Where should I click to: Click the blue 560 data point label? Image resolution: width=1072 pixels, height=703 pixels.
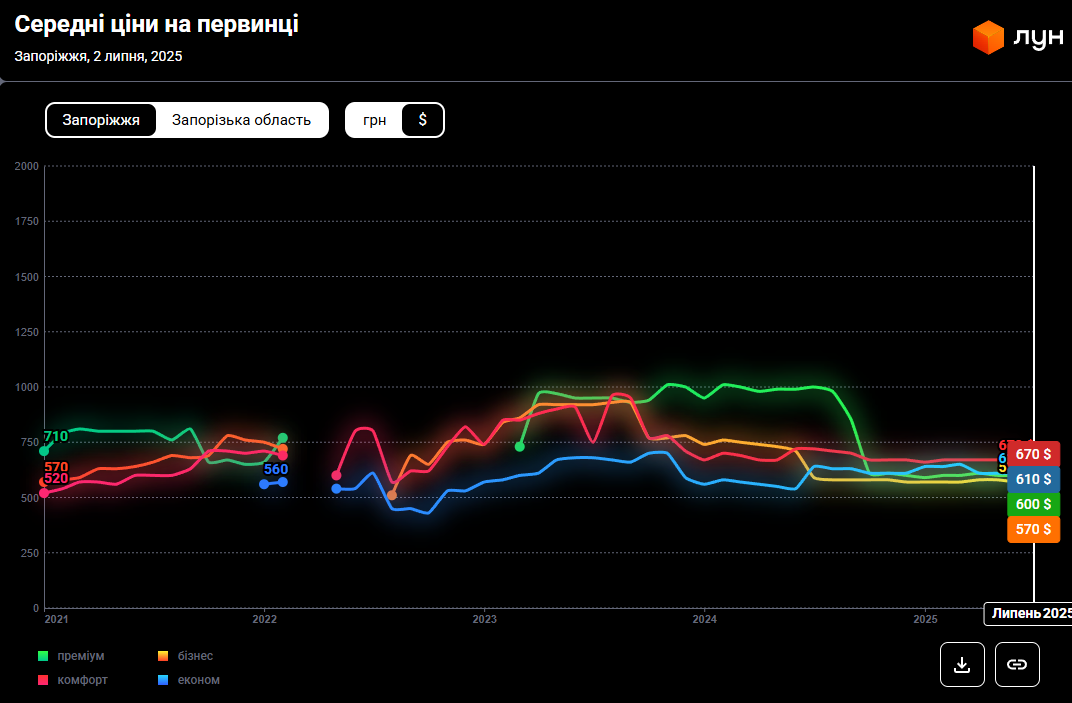point(275,469)
